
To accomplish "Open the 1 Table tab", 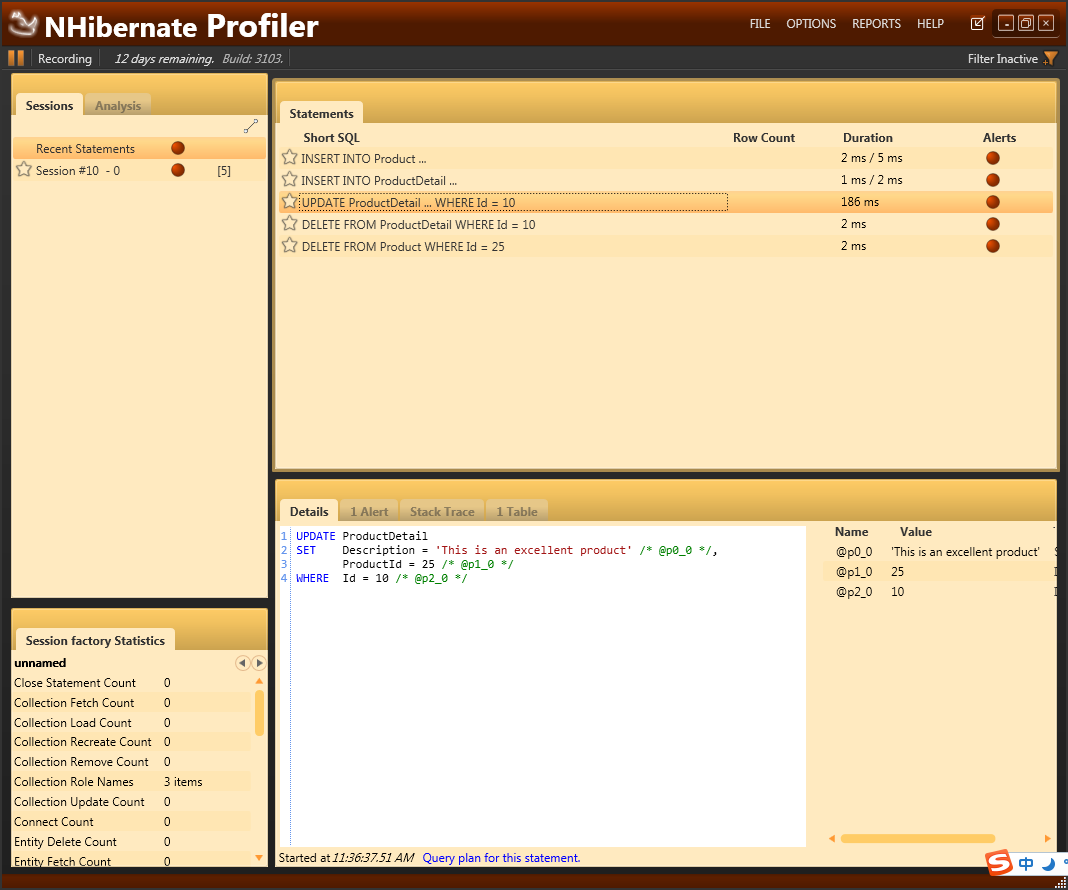I will click(517, 511).
